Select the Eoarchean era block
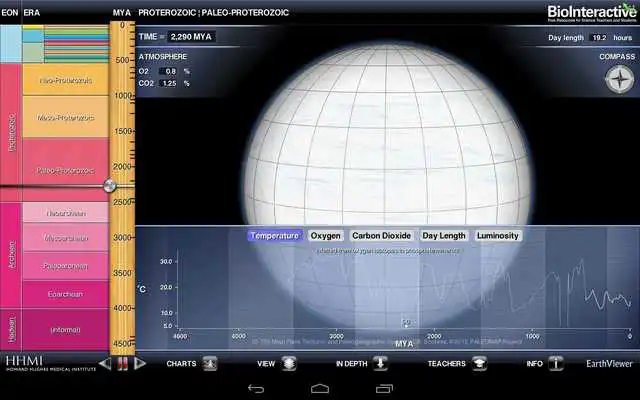This screenshot has width=640, height=400. 65,294
